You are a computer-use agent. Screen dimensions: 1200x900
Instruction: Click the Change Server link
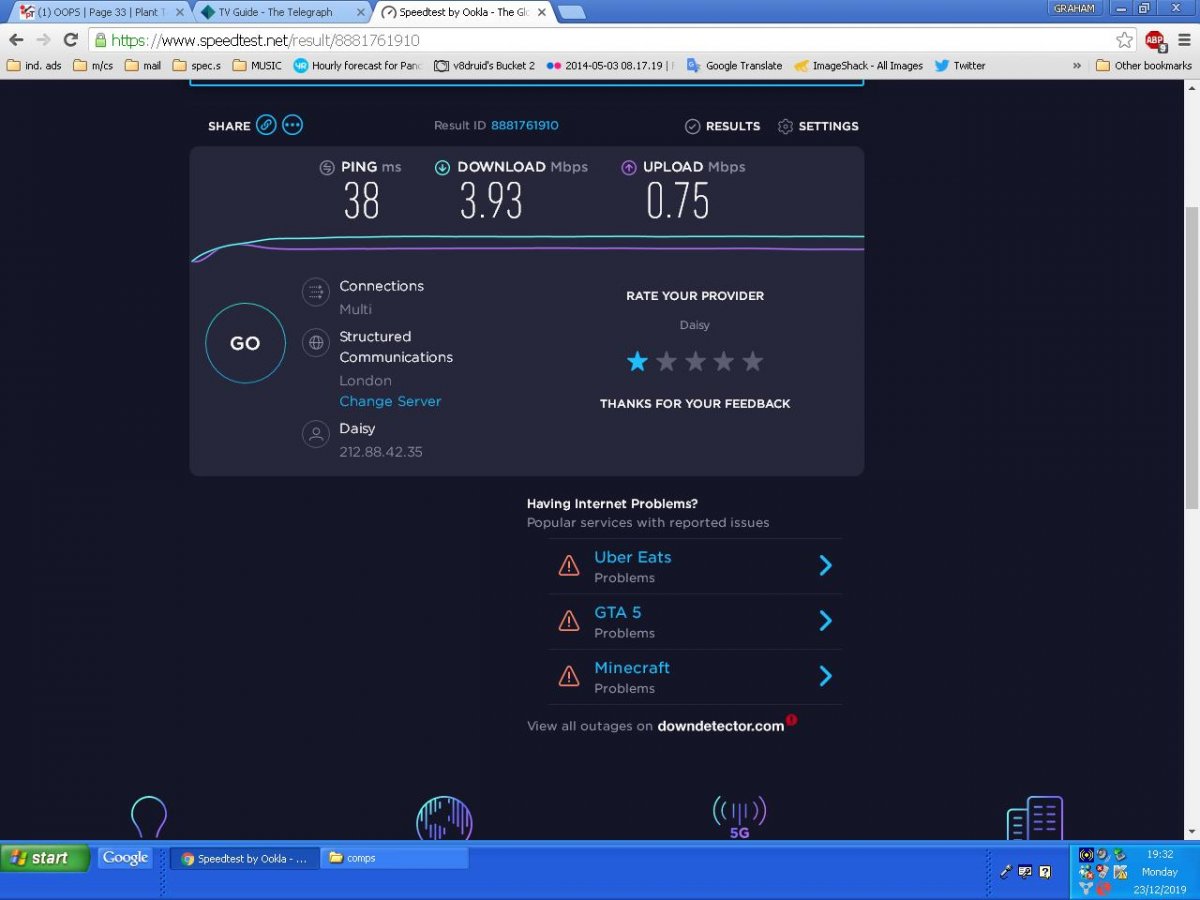tap(390, 400)
